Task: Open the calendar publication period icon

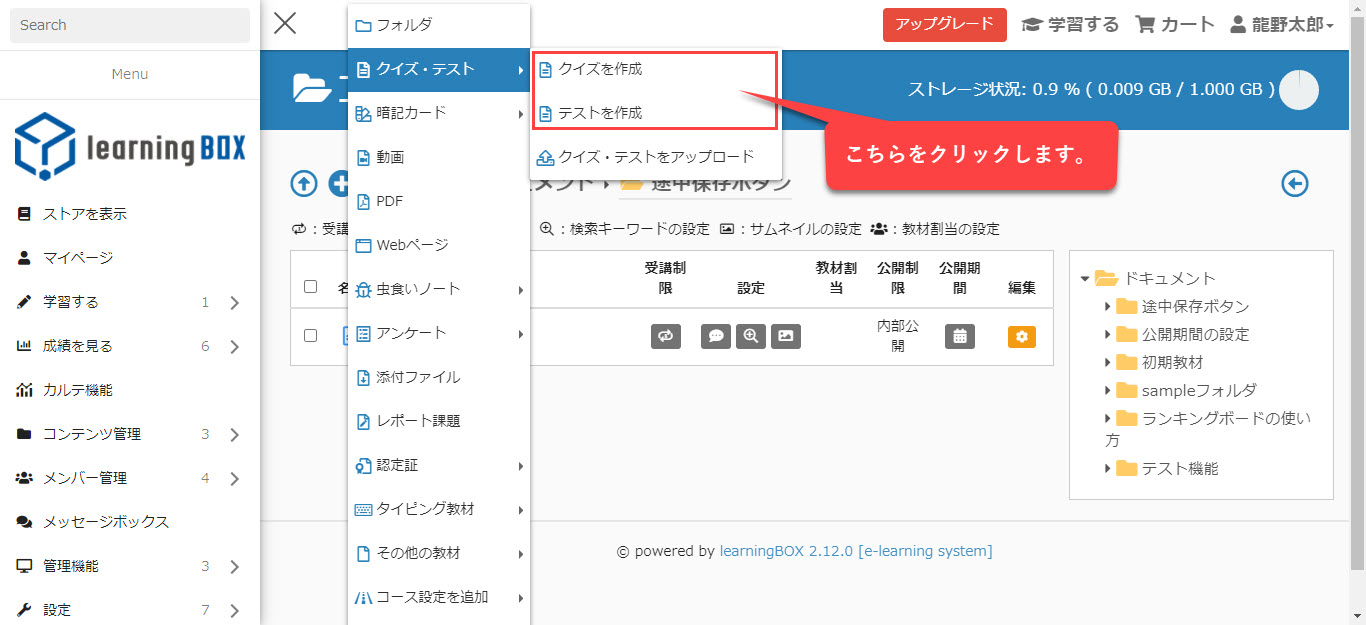Action: pyautogui.click(x=959, y=337)
